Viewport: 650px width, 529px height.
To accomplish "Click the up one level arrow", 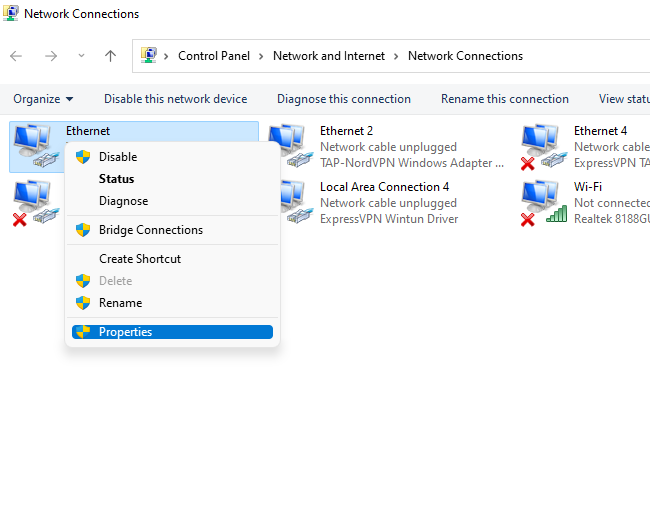I will 110,56.
